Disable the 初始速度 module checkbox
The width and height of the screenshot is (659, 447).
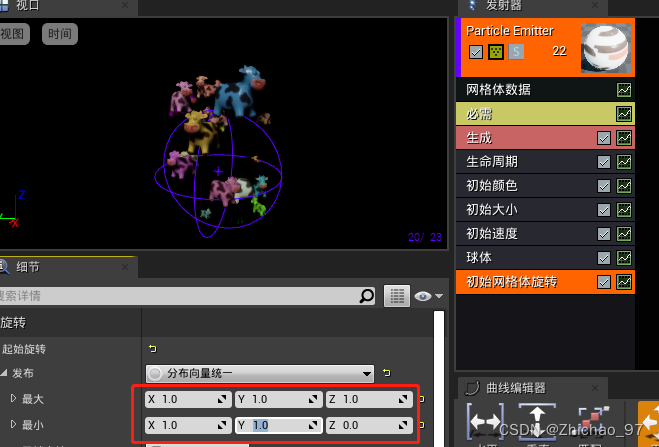[604, 234]
